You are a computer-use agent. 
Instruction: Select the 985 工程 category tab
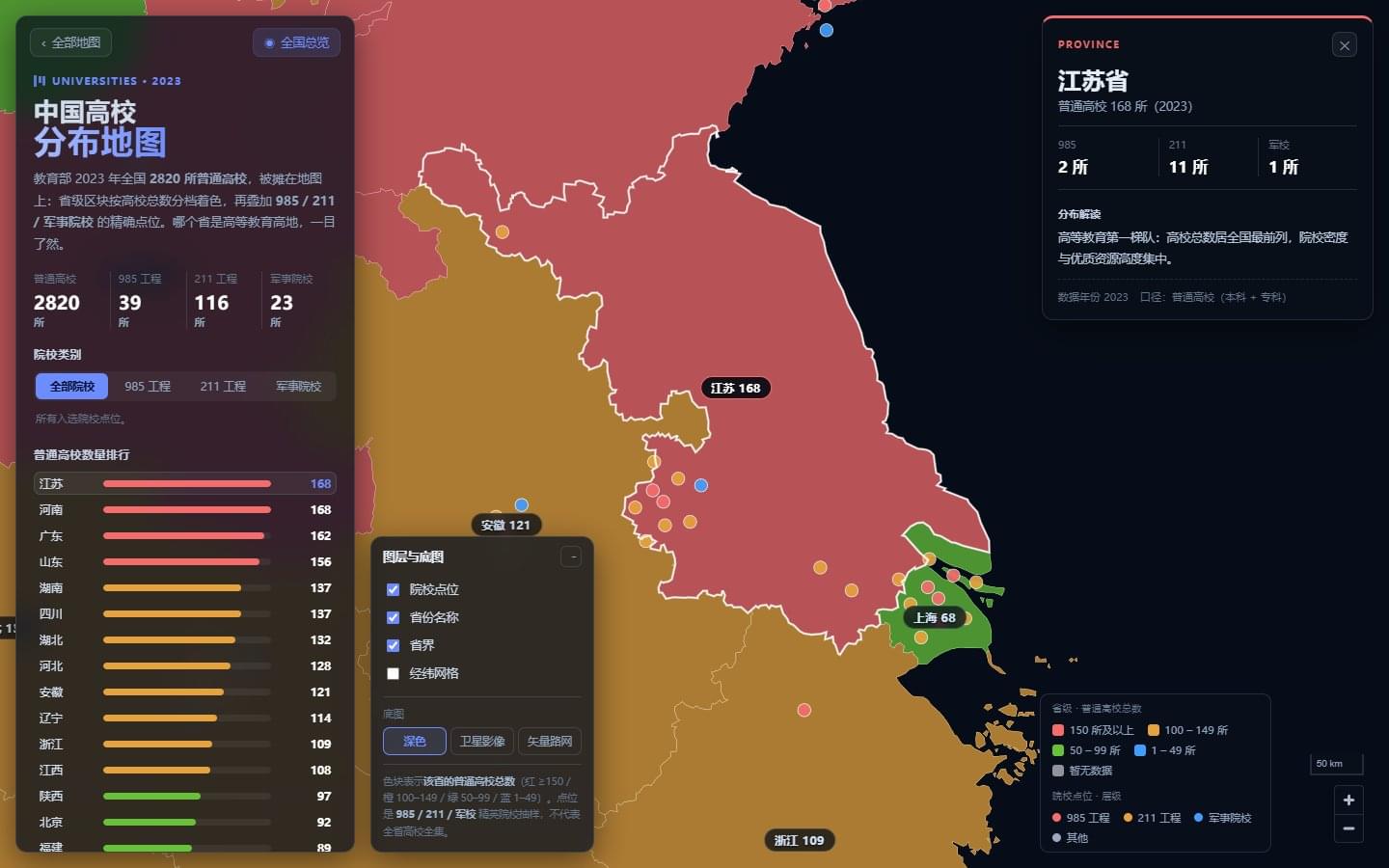coord(148,386)
